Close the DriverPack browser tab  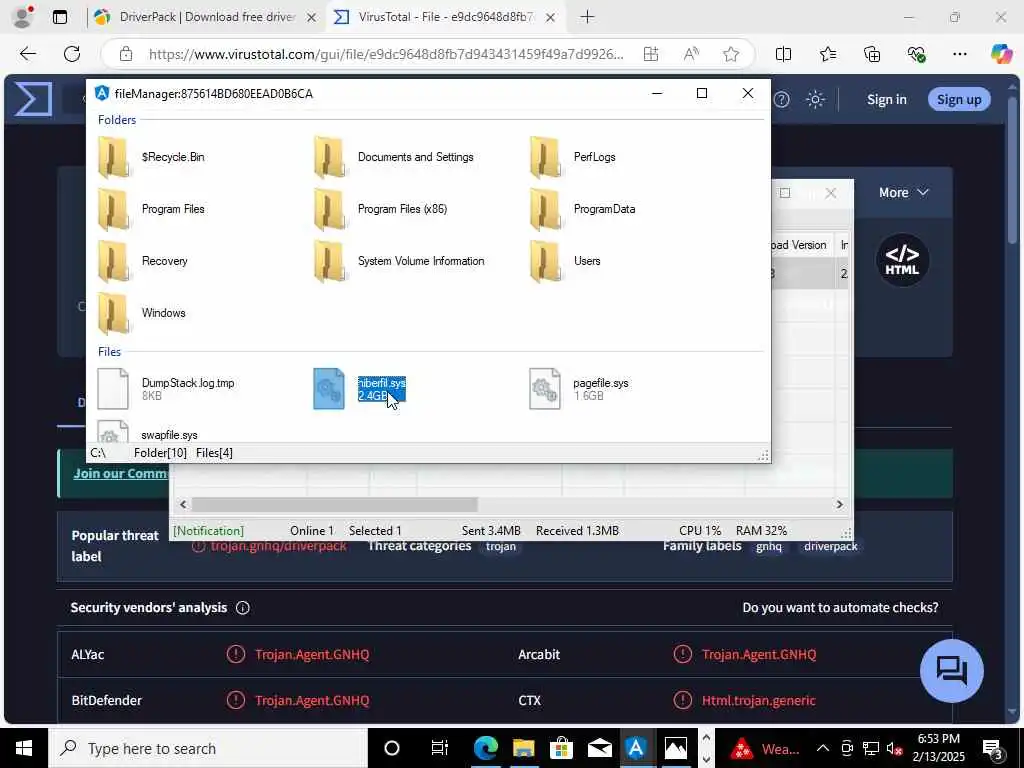(312, 18)
